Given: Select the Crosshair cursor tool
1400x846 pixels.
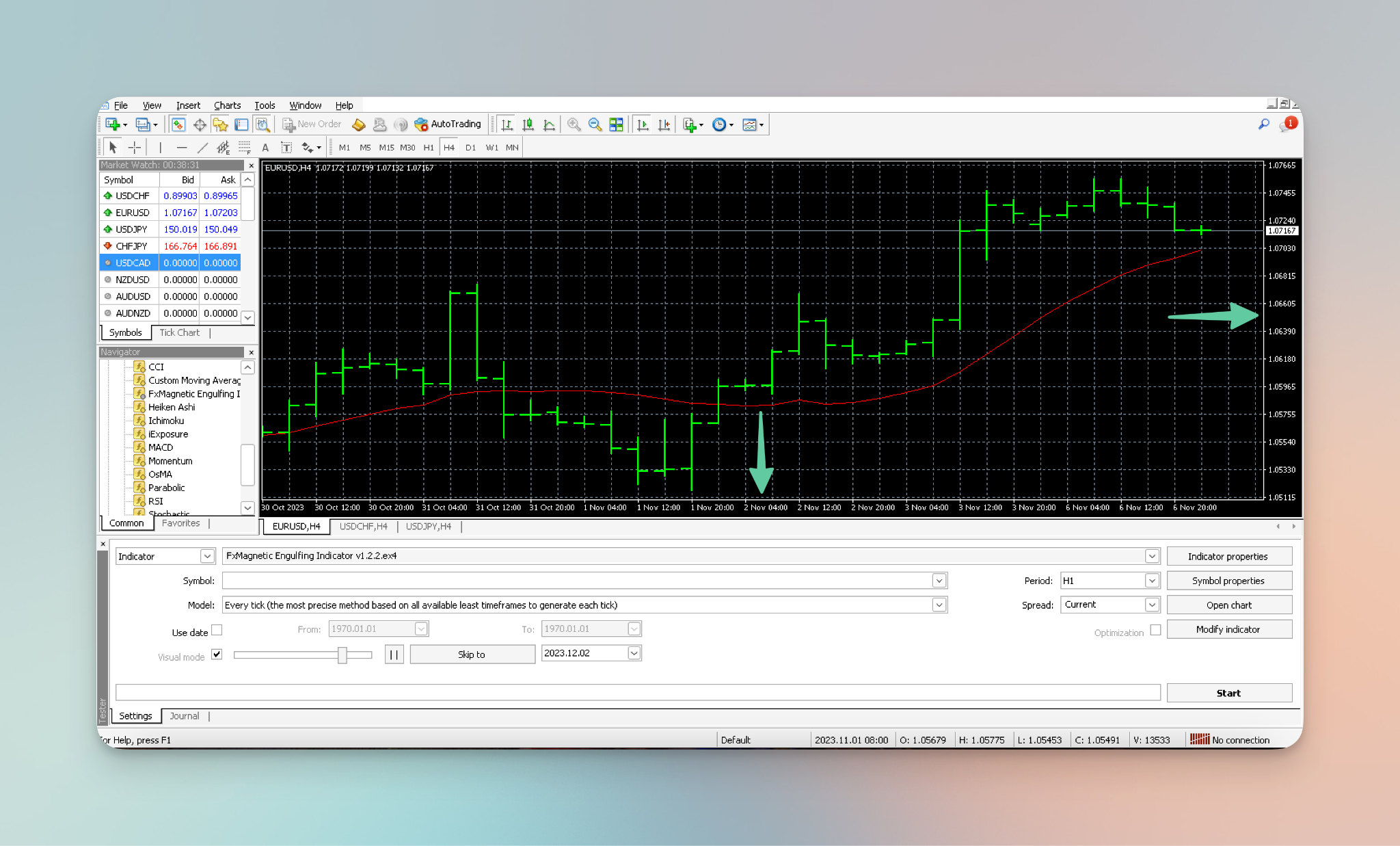Looking at the screenshot, I should tap(135, 147).
